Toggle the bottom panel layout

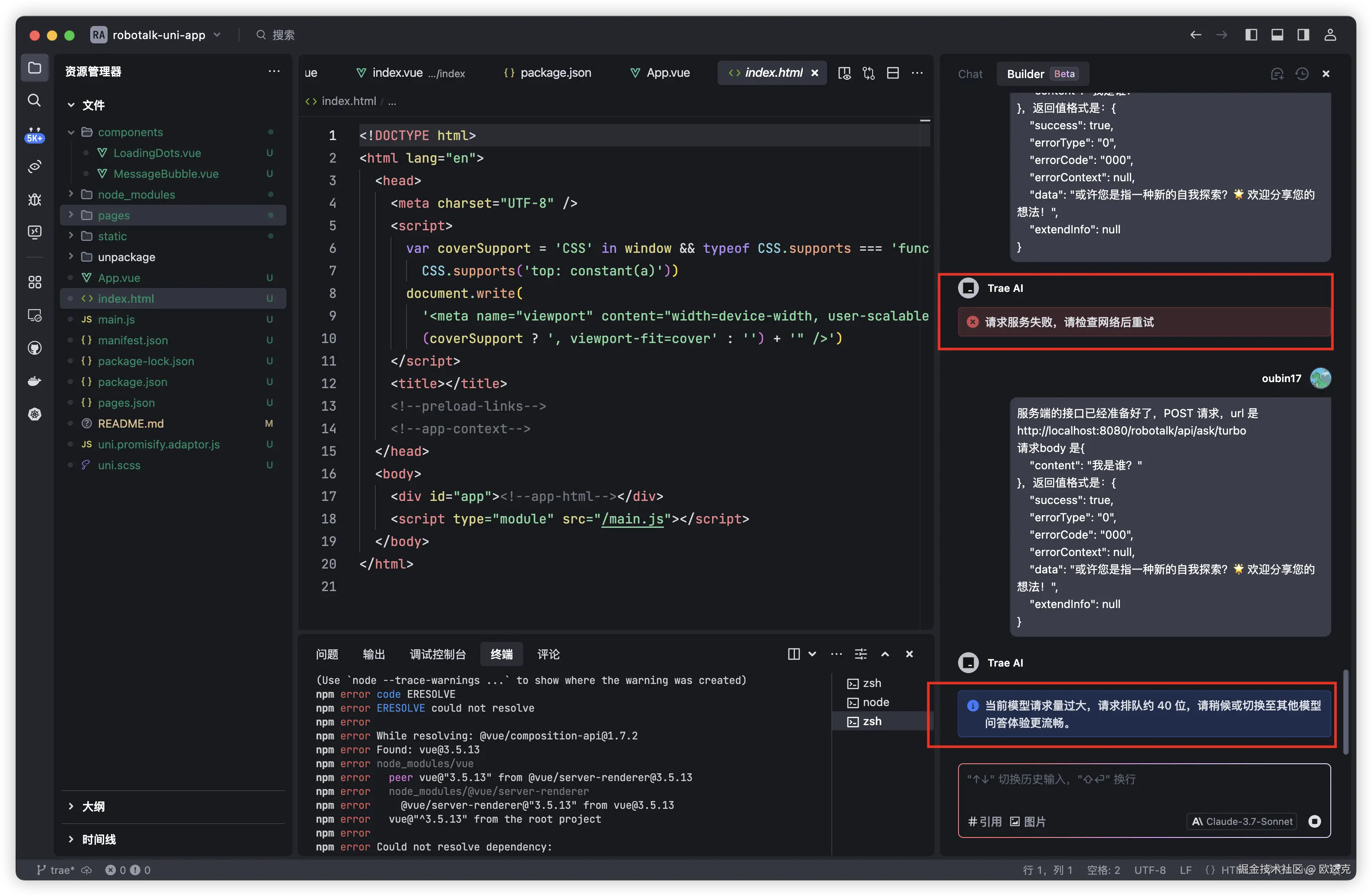click(x=1277, y=35)
